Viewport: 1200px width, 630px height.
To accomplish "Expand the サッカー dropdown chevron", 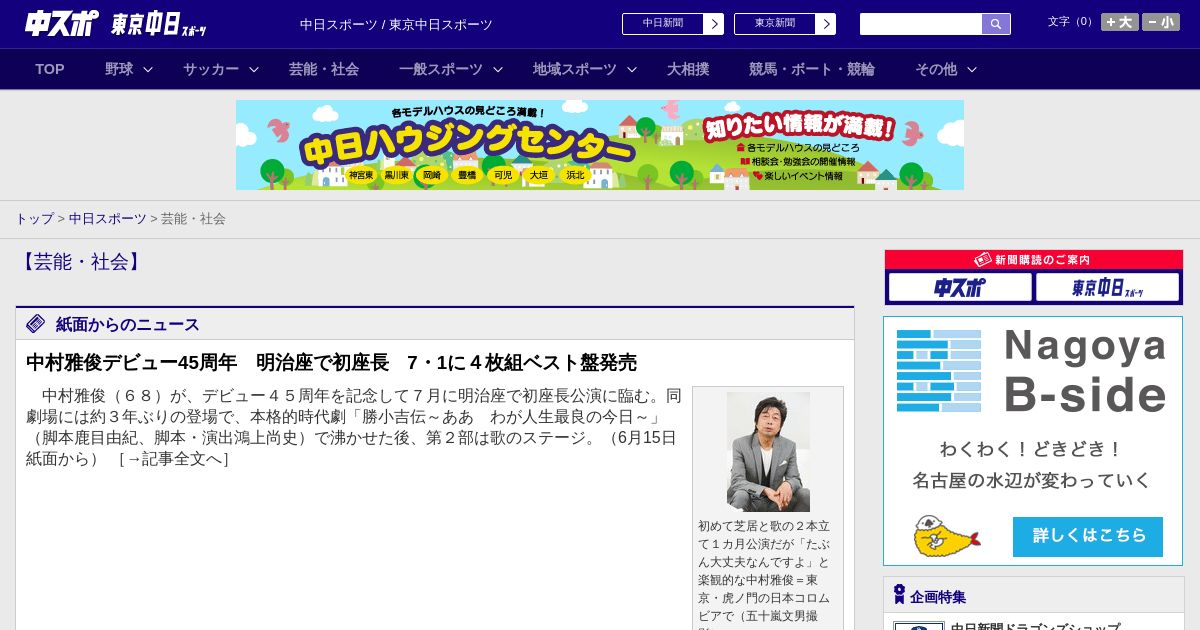I will 254,69.
